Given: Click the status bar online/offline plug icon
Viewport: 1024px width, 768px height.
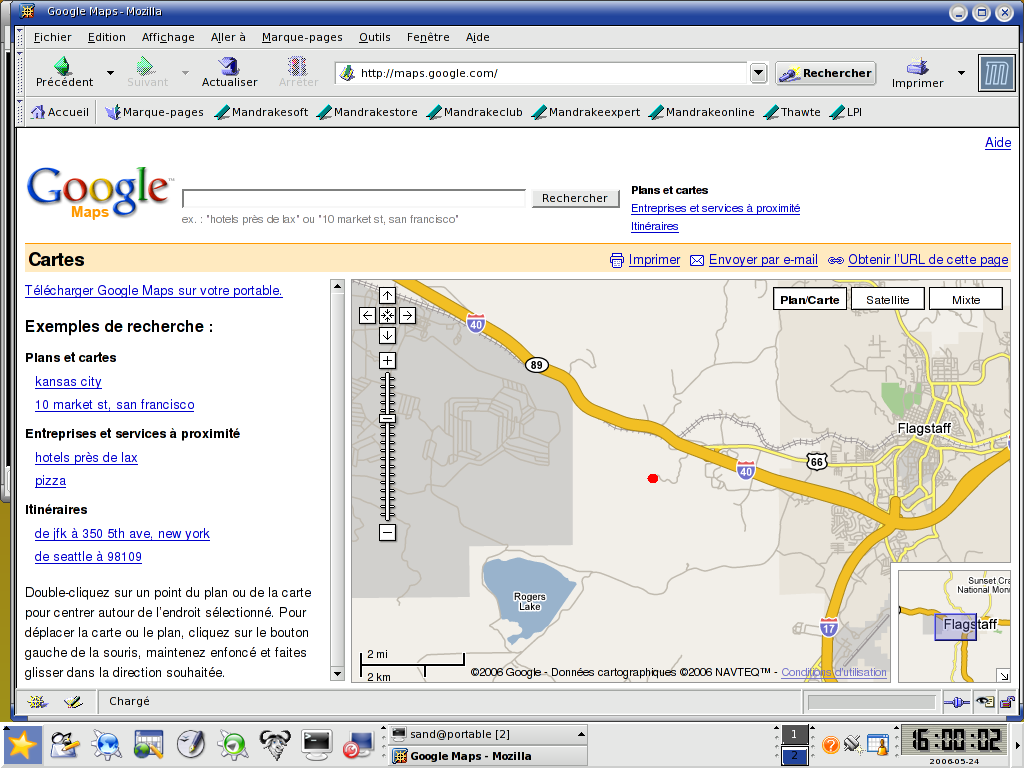Looking at the screenshot, I should (956, 703).
